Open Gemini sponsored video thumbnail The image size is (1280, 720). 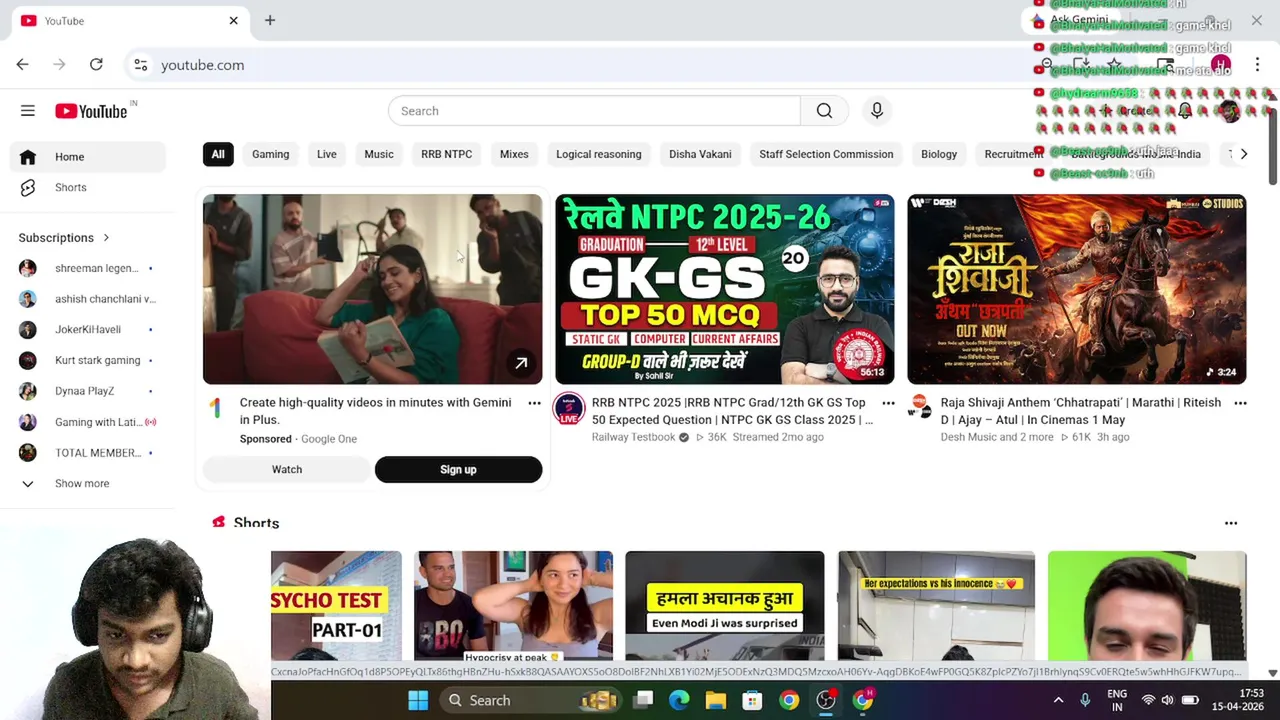pos(372,289)
